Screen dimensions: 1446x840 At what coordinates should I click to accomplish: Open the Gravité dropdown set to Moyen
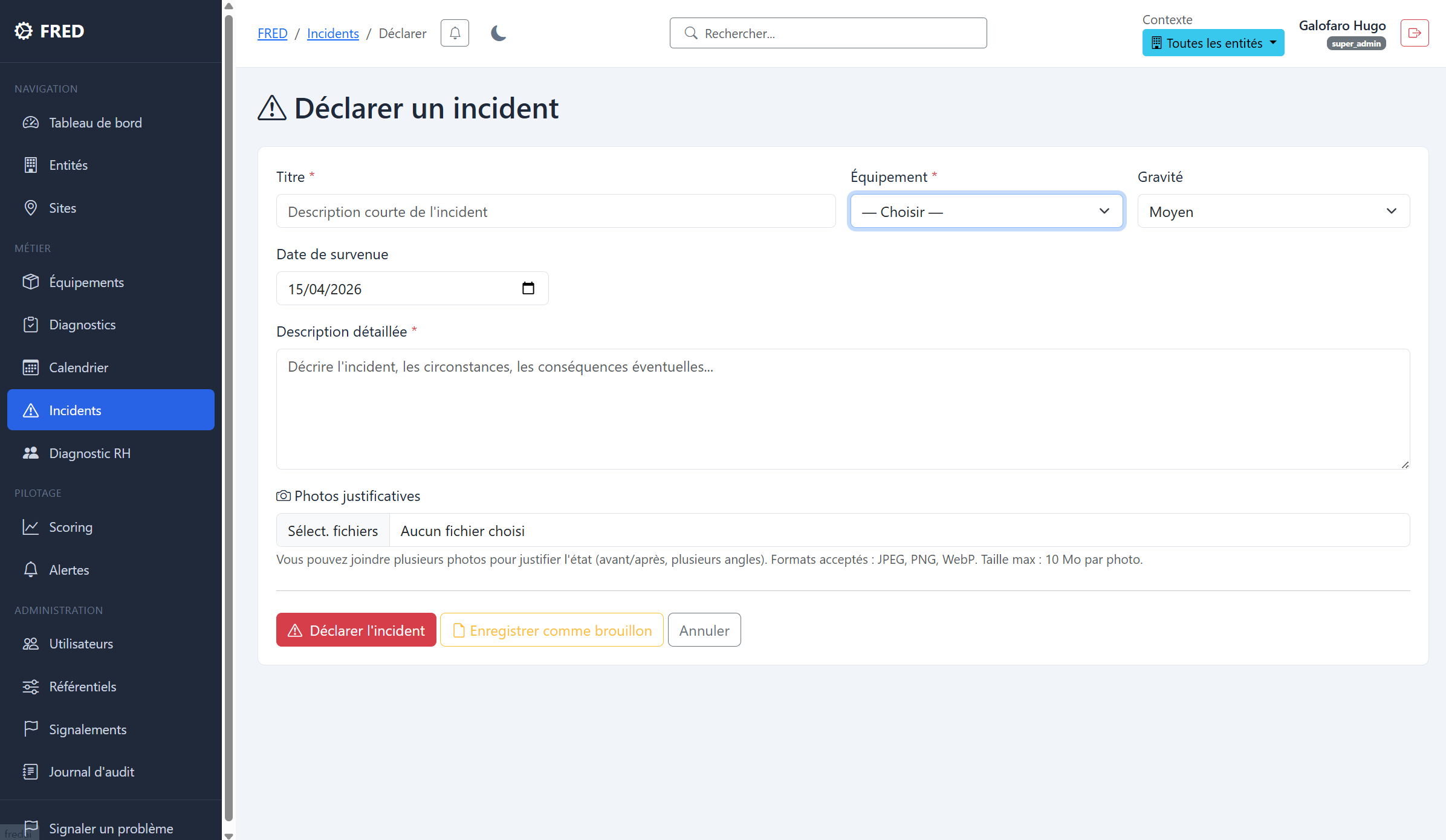pyautogui.click(x=1273, y=212)
